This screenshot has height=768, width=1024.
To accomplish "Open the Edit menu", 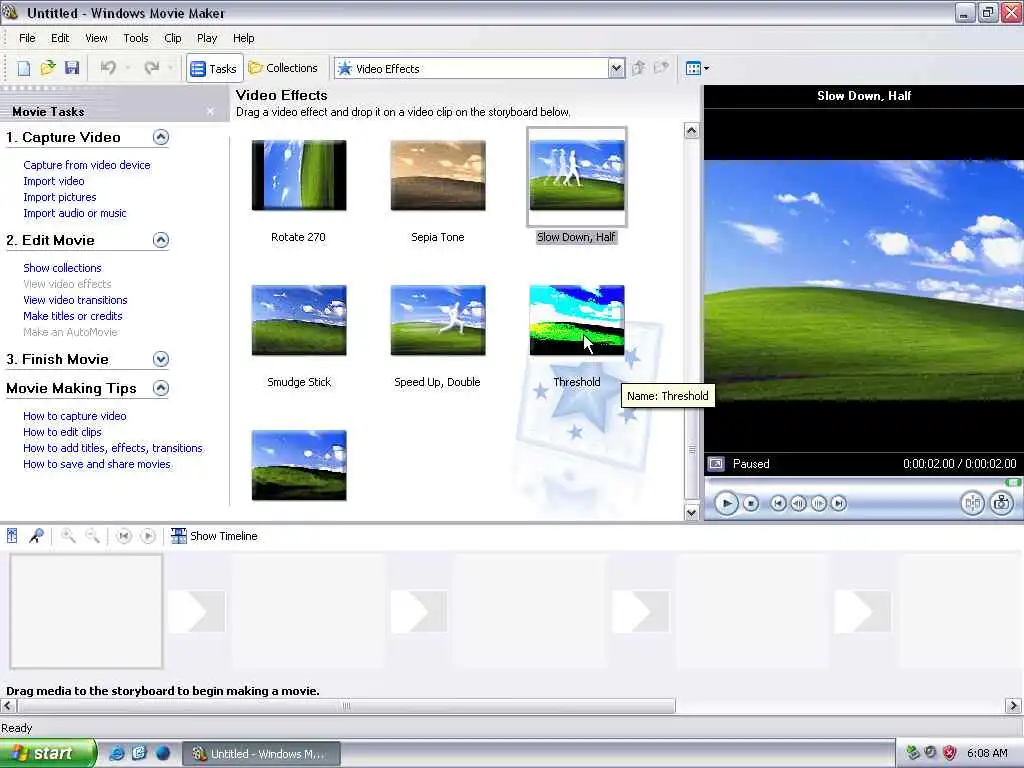I will [x=60, y=38].
